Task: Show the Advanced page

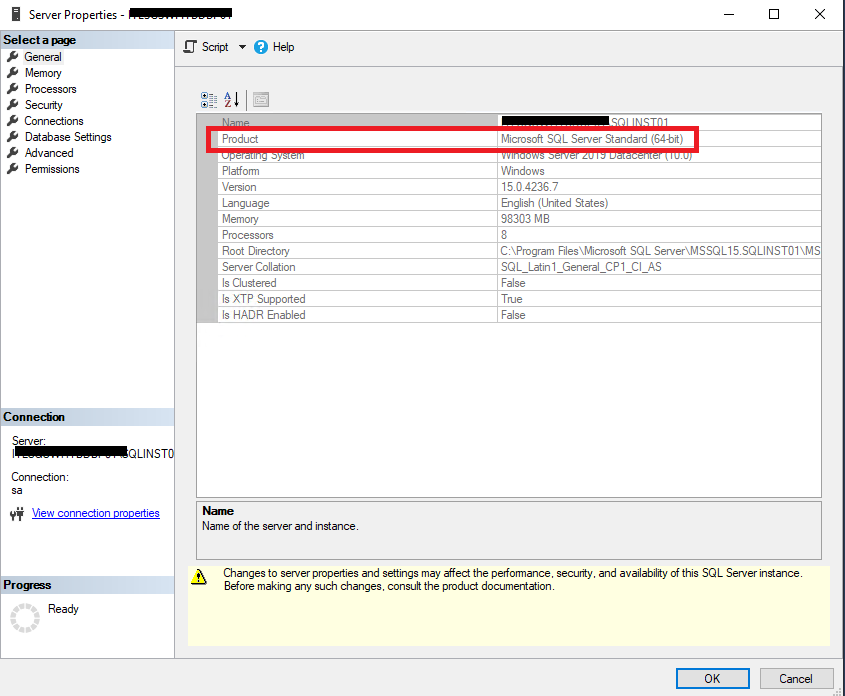Action: click(49, 153)
